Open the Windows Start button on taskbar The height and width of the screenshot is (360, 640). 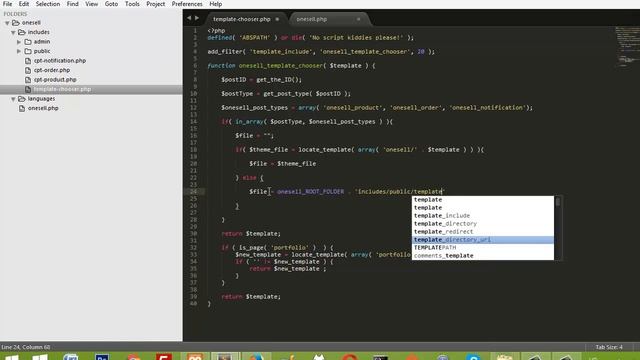click(x=11, y=357)
